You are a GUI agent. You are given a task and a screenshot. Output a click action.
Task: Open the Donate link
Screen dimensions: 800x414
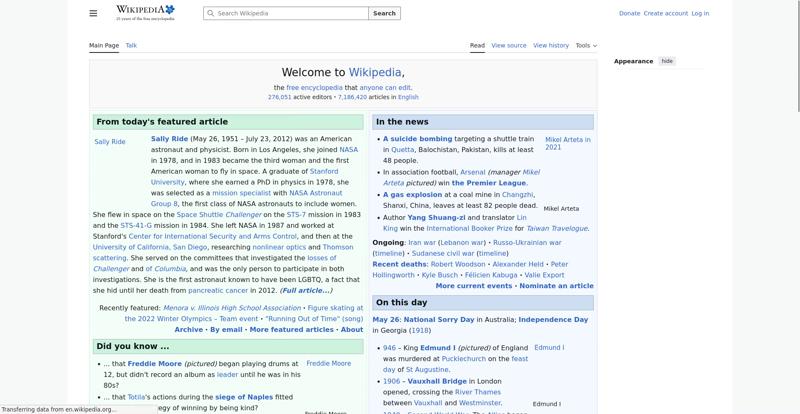(x=629, y=13)
